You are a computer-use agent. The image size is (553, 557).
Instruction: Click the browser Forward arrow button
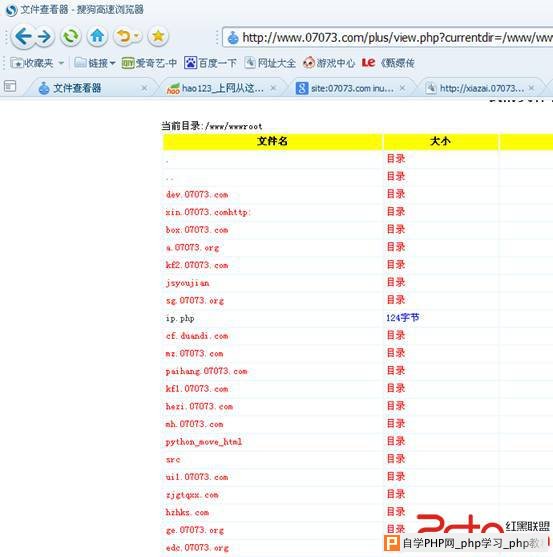coord(44,36)
